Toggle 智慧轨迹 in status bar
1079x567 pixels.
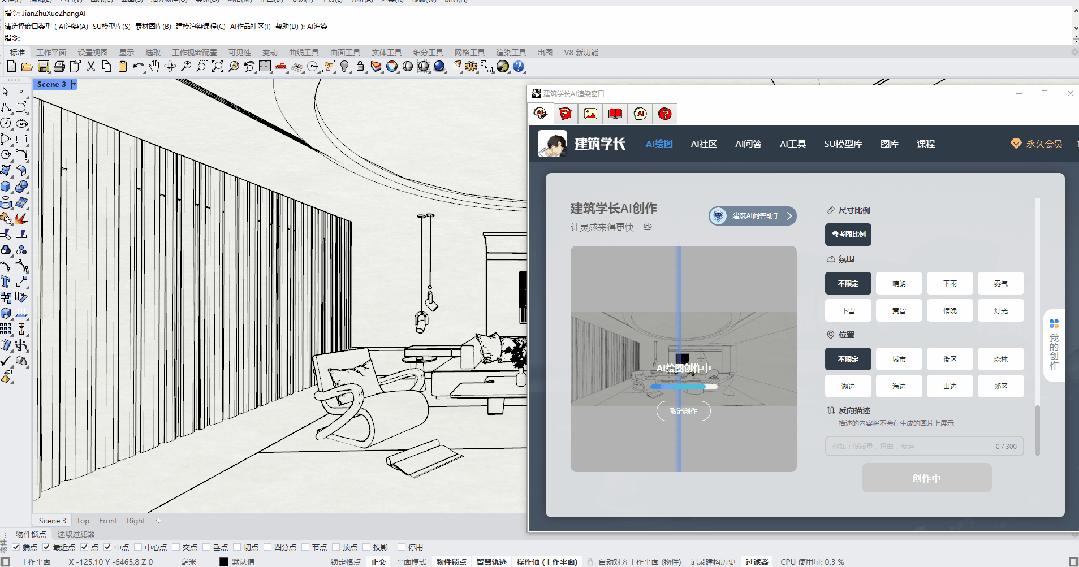pyautogui.click(x=491, y=561)
